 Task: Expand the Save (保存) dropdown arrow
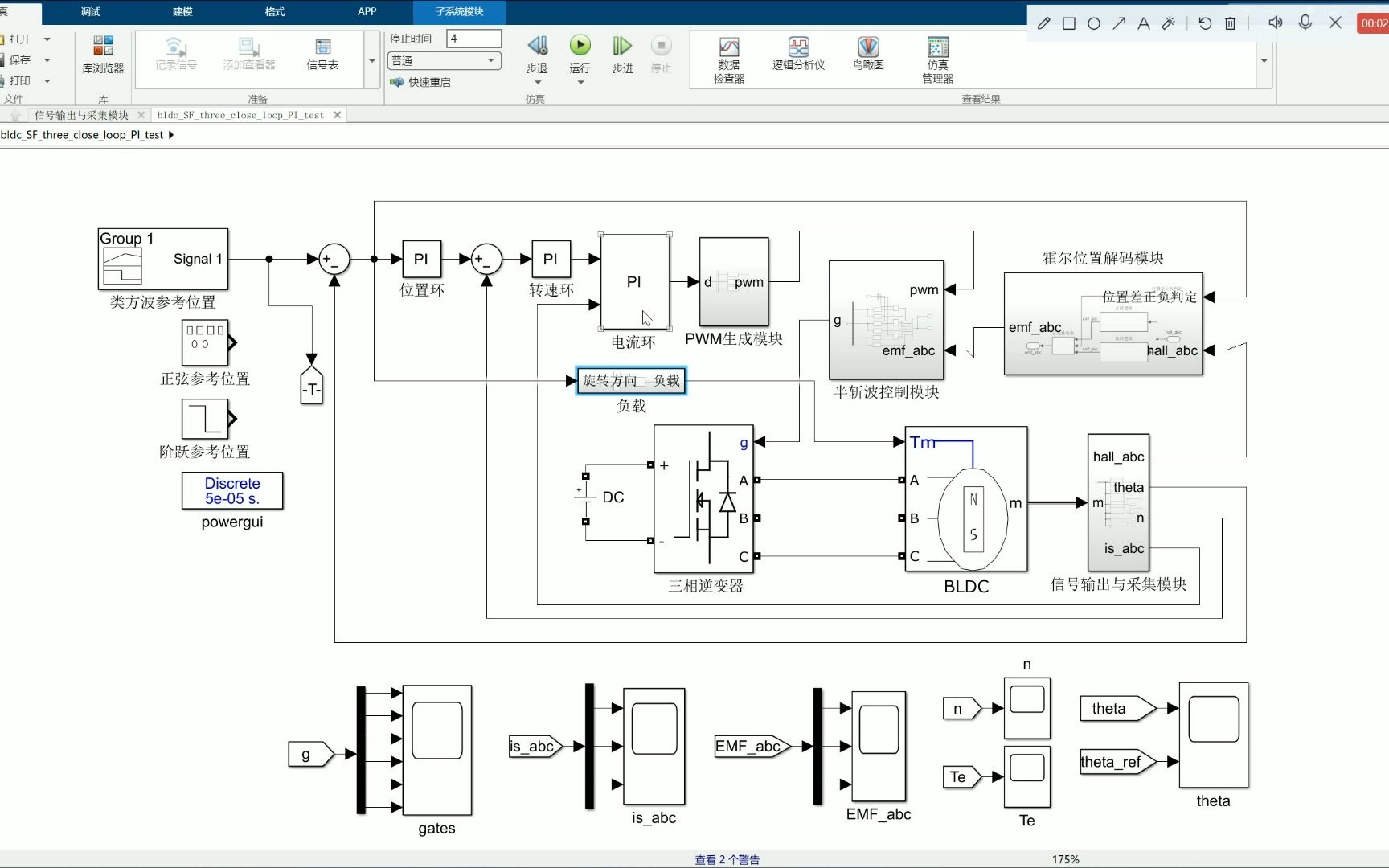point(47,60)
